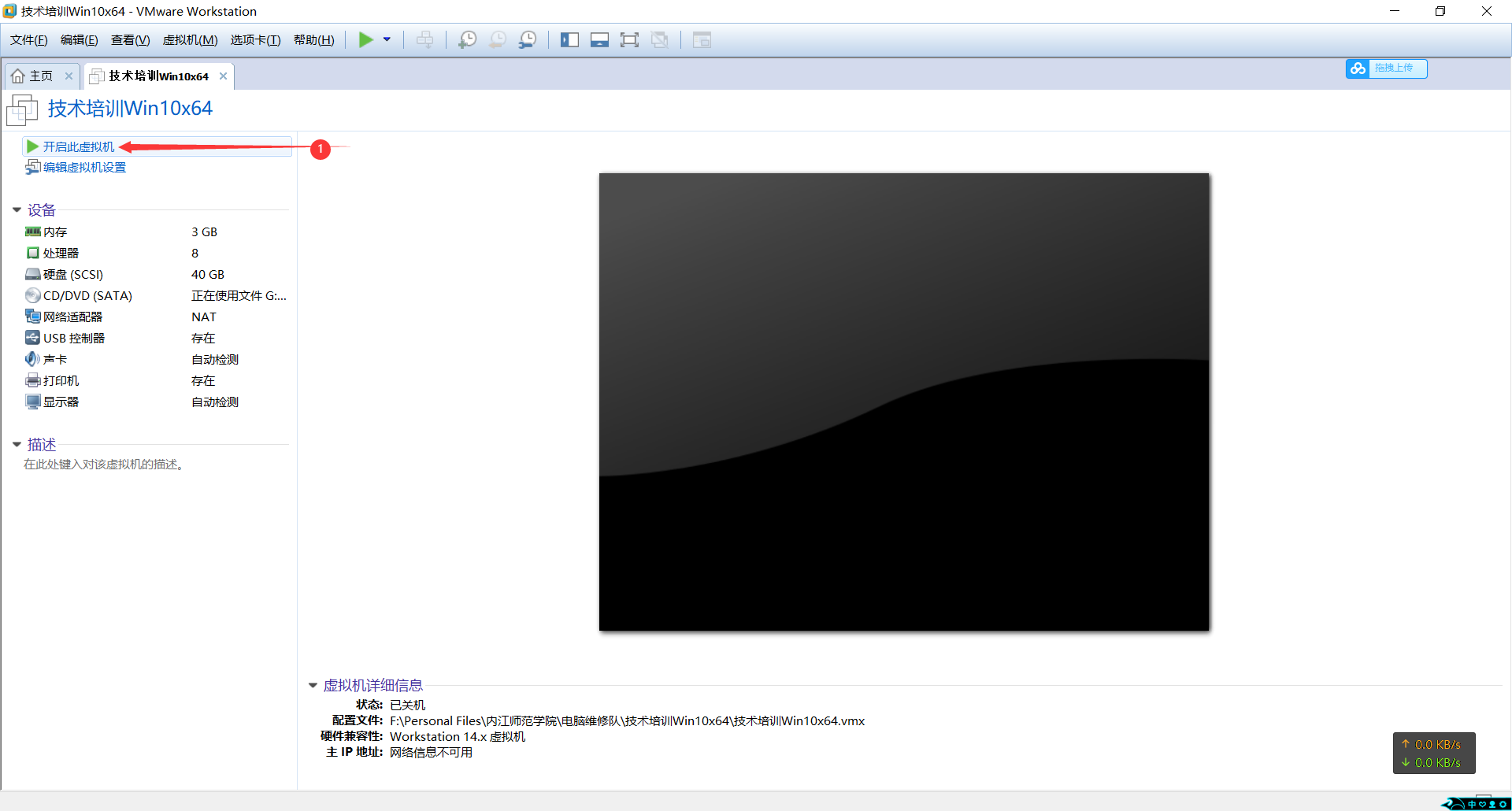Click the virtual machine screen preview
This screenshot has height=811, width=1512.
click(903, 402)
